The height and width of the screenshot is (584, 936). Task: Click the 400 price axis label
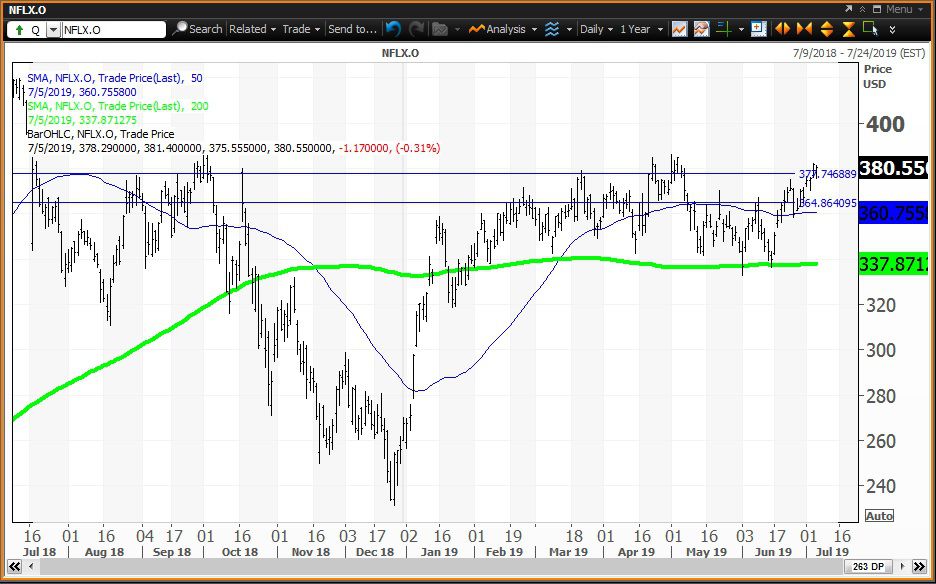click(x=885, y=124)
